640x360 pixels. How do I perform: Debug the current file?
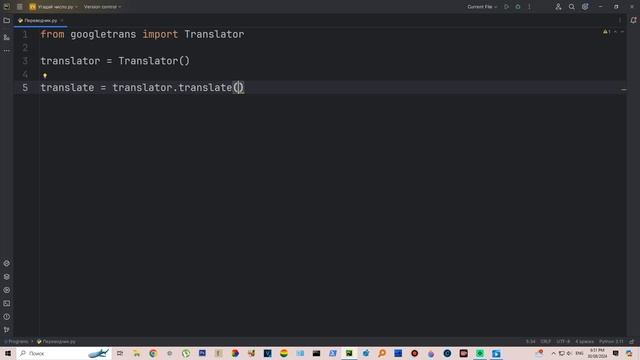pos(518,7)
